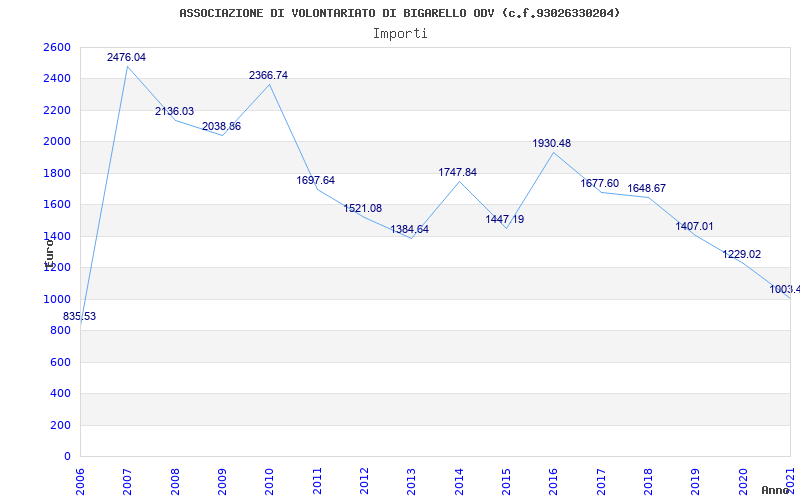This screenshot has height=500, width=800.
Task: Click x-axis year 2011
Action: [317, 481]
